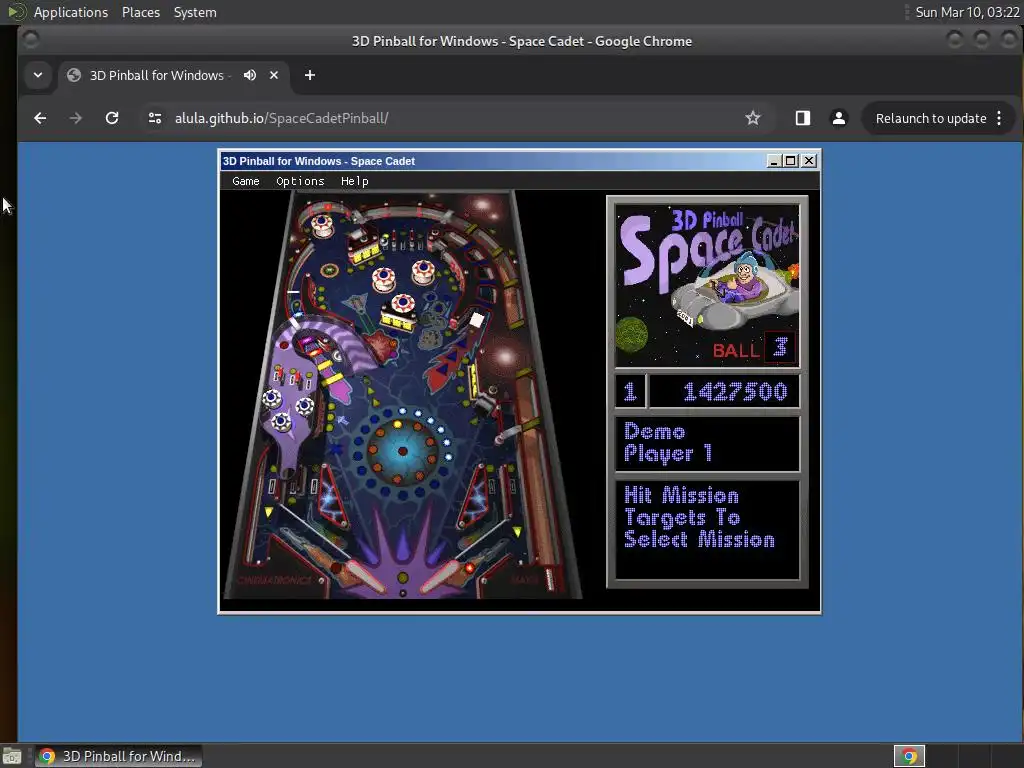Click the Space Cadet logo image
The height and width of the screenshot is (768, 1024).
coord(707,285)
